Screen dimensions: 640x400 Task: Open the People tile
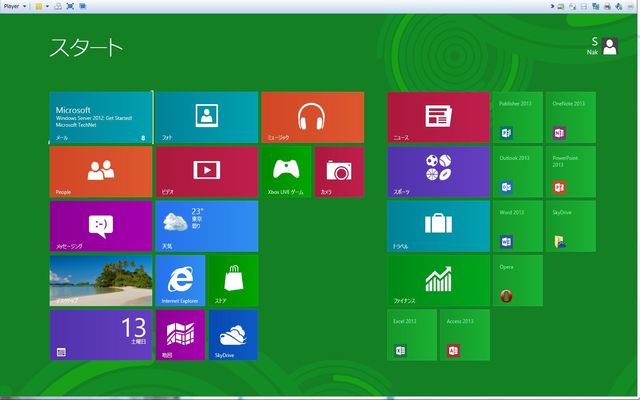(x=101, y=172)
